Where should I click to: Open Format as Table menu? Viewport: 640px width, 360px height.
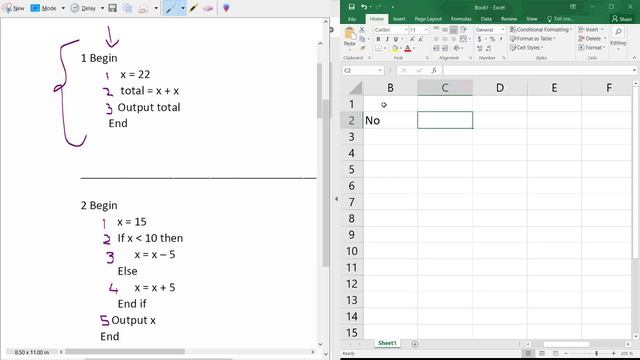(x=533, y=39)
